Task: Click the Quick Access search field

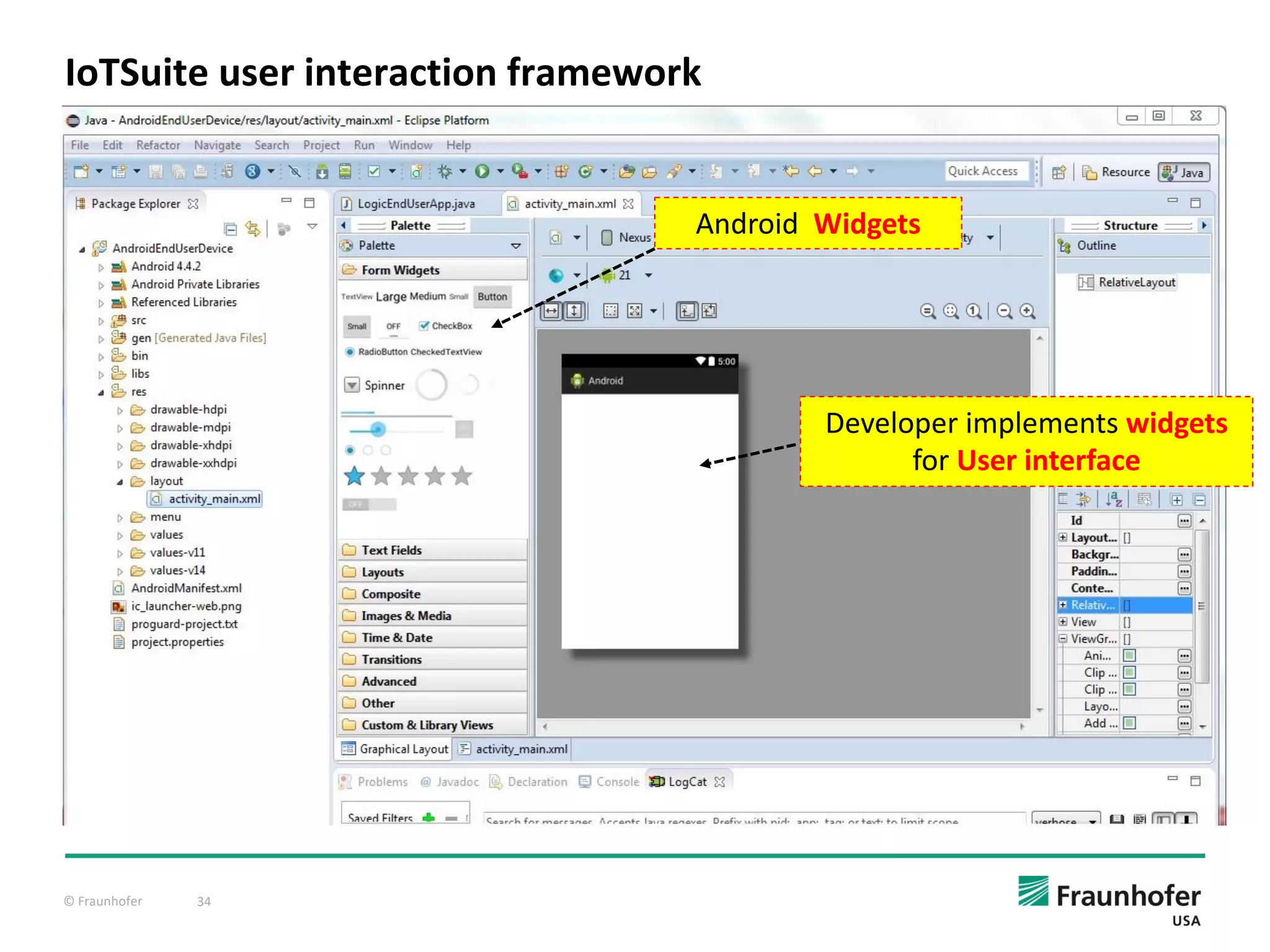Action: pyautogui.click(x=987, y=171)
